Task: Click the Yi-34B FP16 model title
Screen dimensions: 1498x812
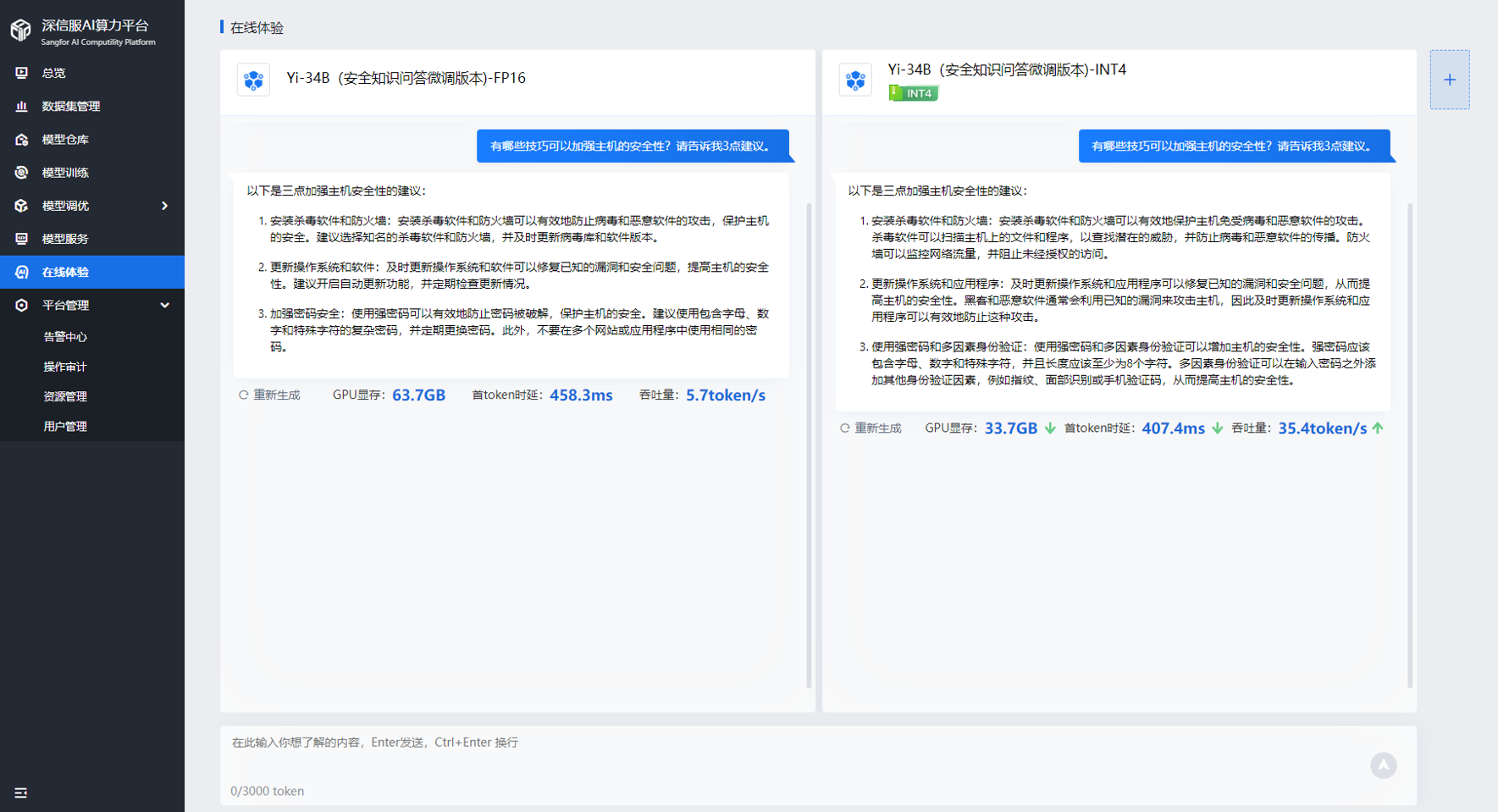Action: (x=406, y=78)
